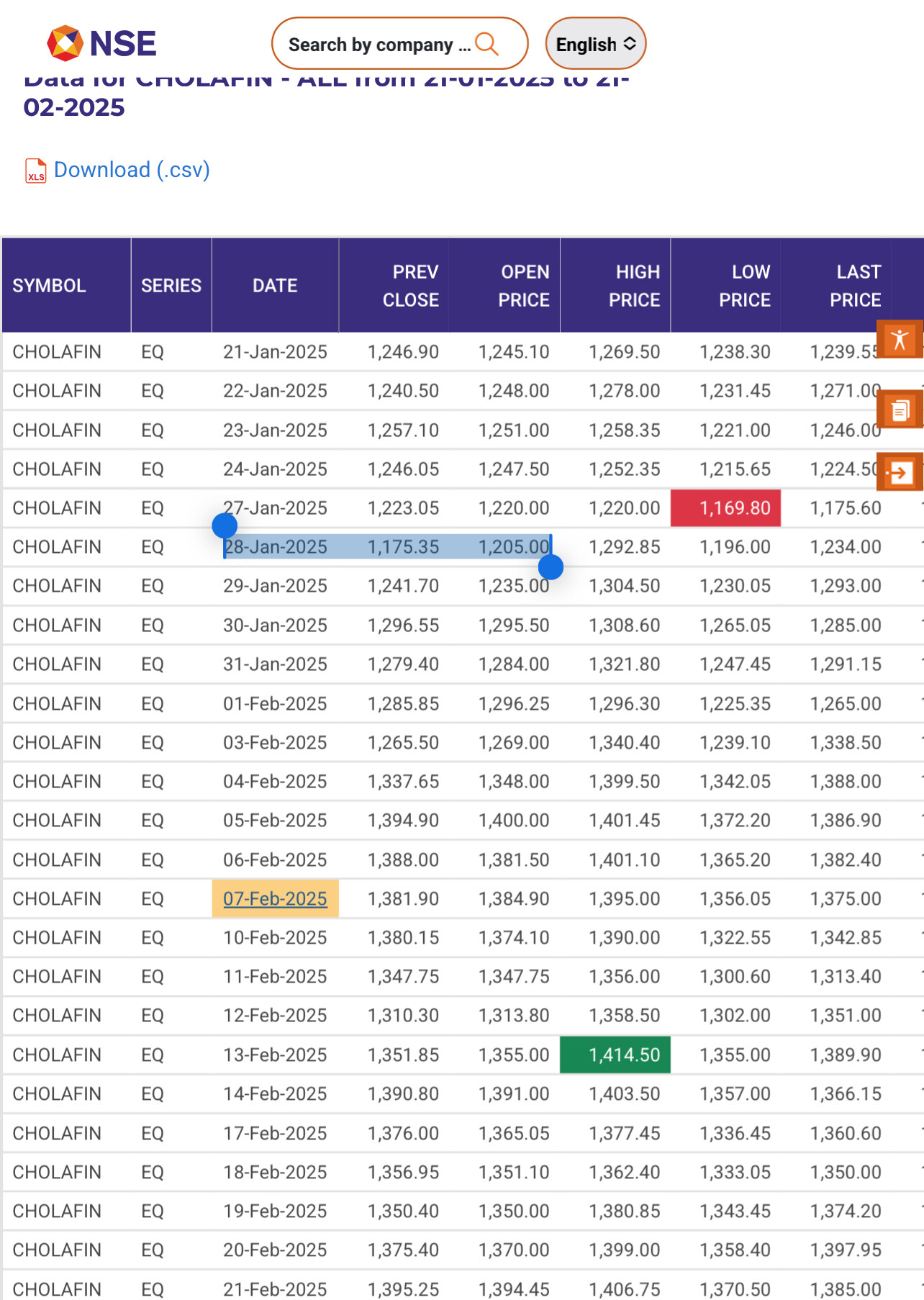Click the 18-Feb-2025 date cell
924x1300 pixels.
point(275,1173)
